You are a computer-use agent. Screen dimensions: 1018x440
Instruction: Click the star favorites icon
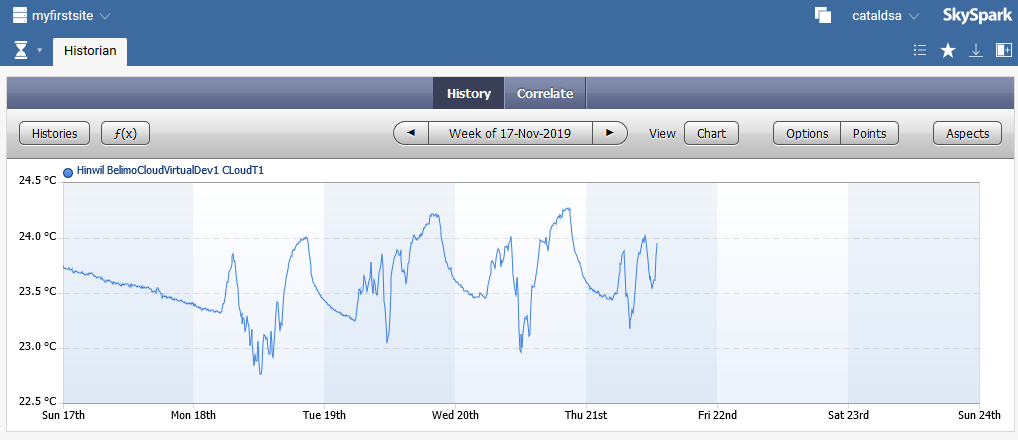tap(948, 50)
